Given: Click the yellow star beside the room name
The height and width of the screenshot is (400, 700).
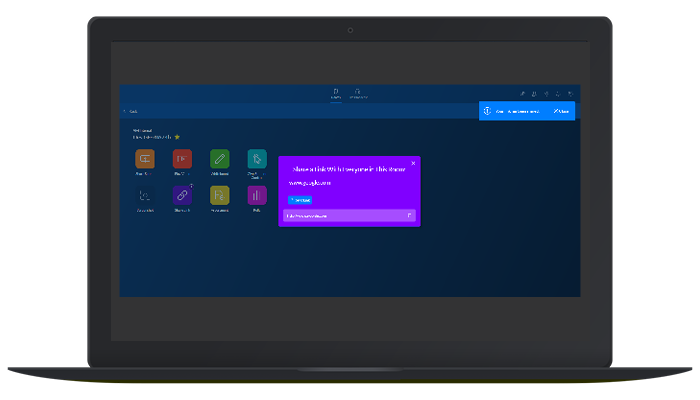Looking at the screenshot, I should 177,137.
